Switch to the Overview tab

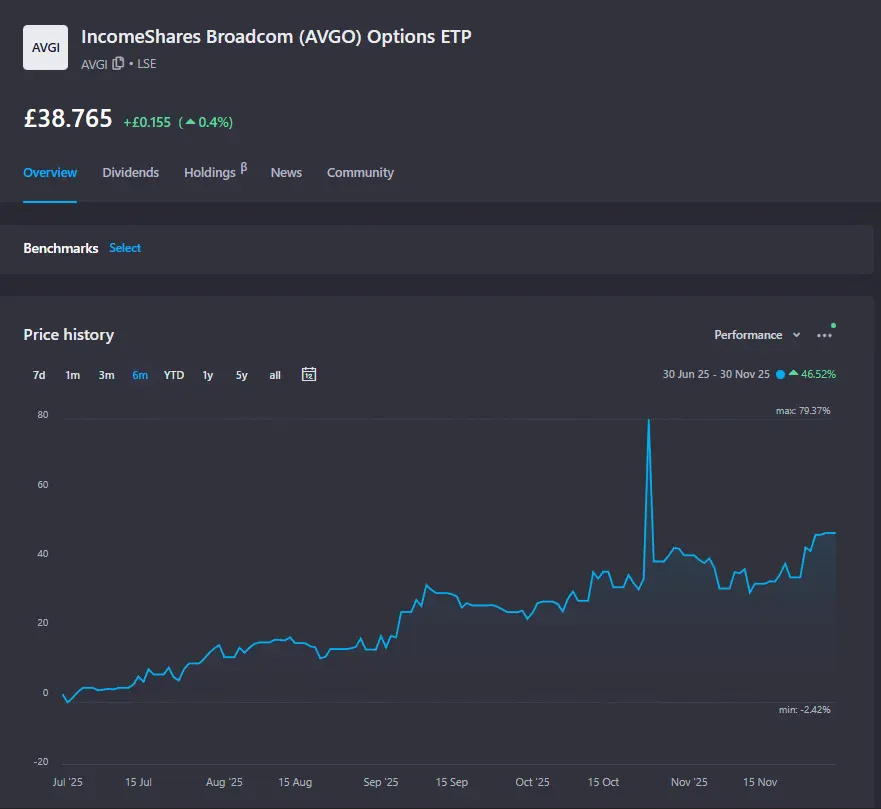coord(50,172)
